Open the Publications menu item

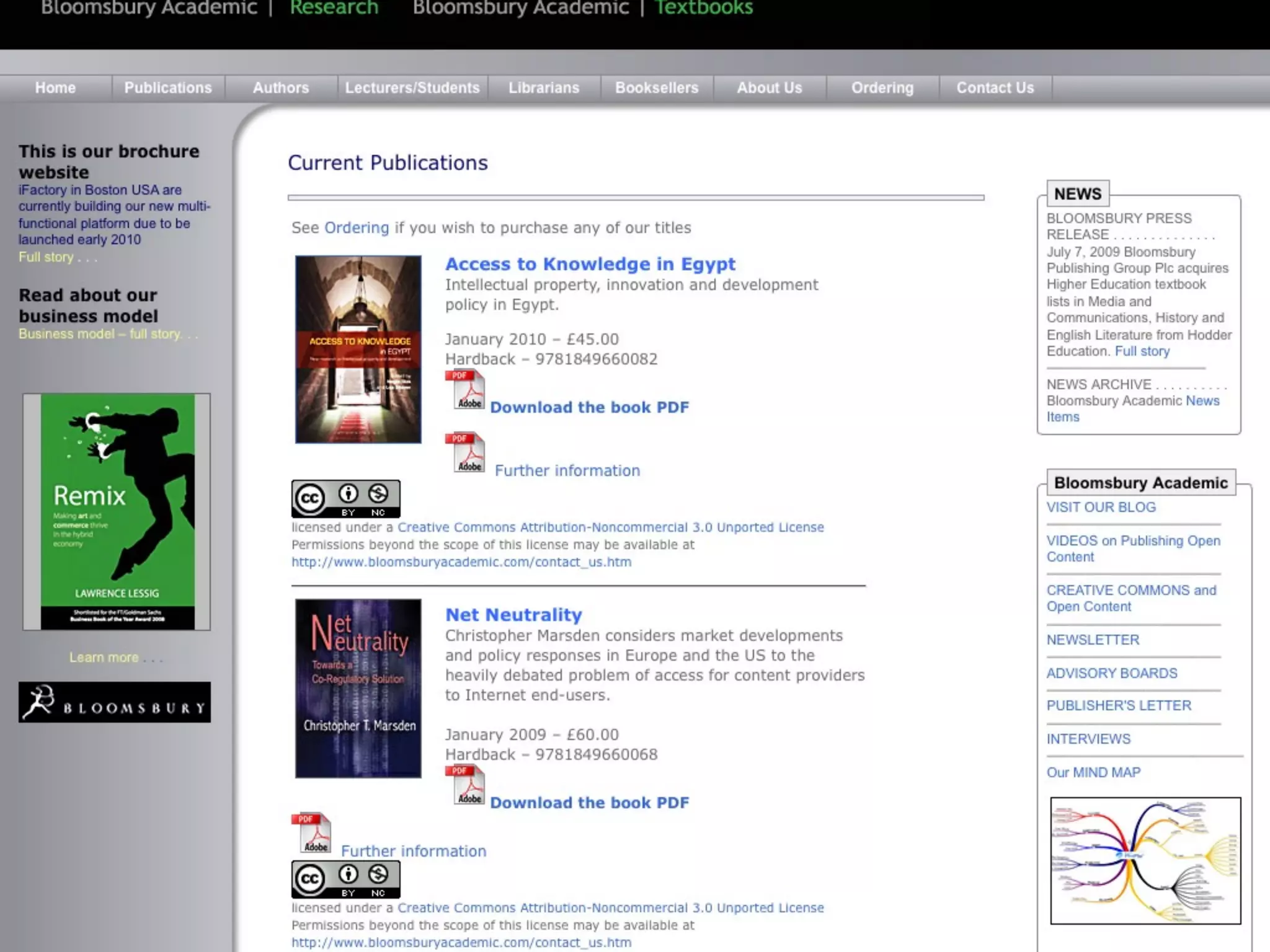click(x=168, y=88)
